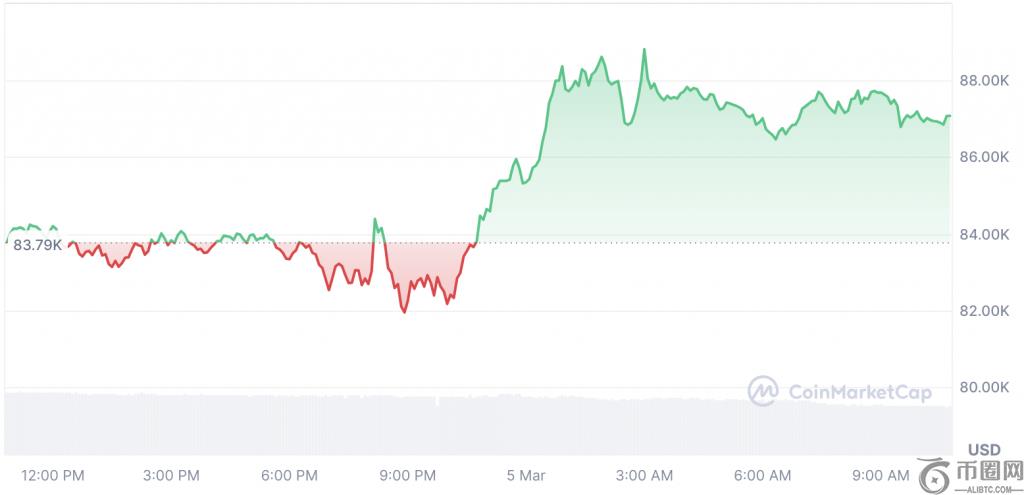This screenshot has width=1024, height=495.
Task: Click the 82.00K price axis label
Action: (x=983, y=310)
